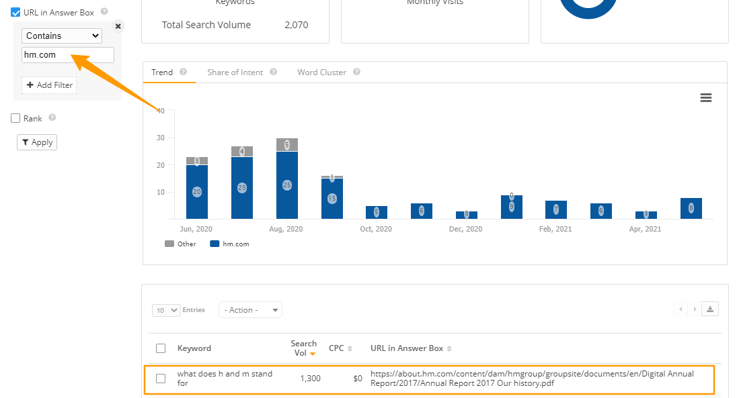Image resolution: width=737 pixels, height=398 pixels.
Task: Remove the hm.com filter with the X button
Action: pyautogui.click(x=118, y=26)
